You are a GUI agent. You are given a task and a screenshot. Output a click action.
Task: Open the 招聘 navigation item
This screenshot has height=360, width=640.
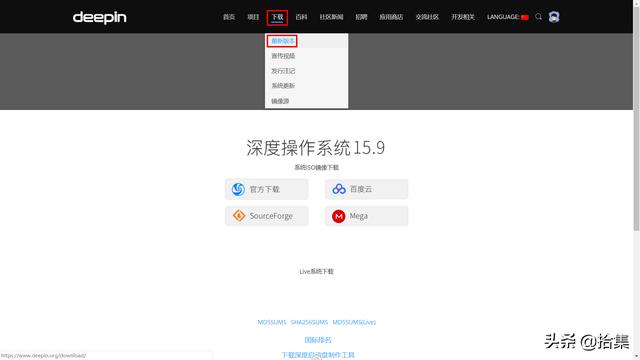[361, 17]
